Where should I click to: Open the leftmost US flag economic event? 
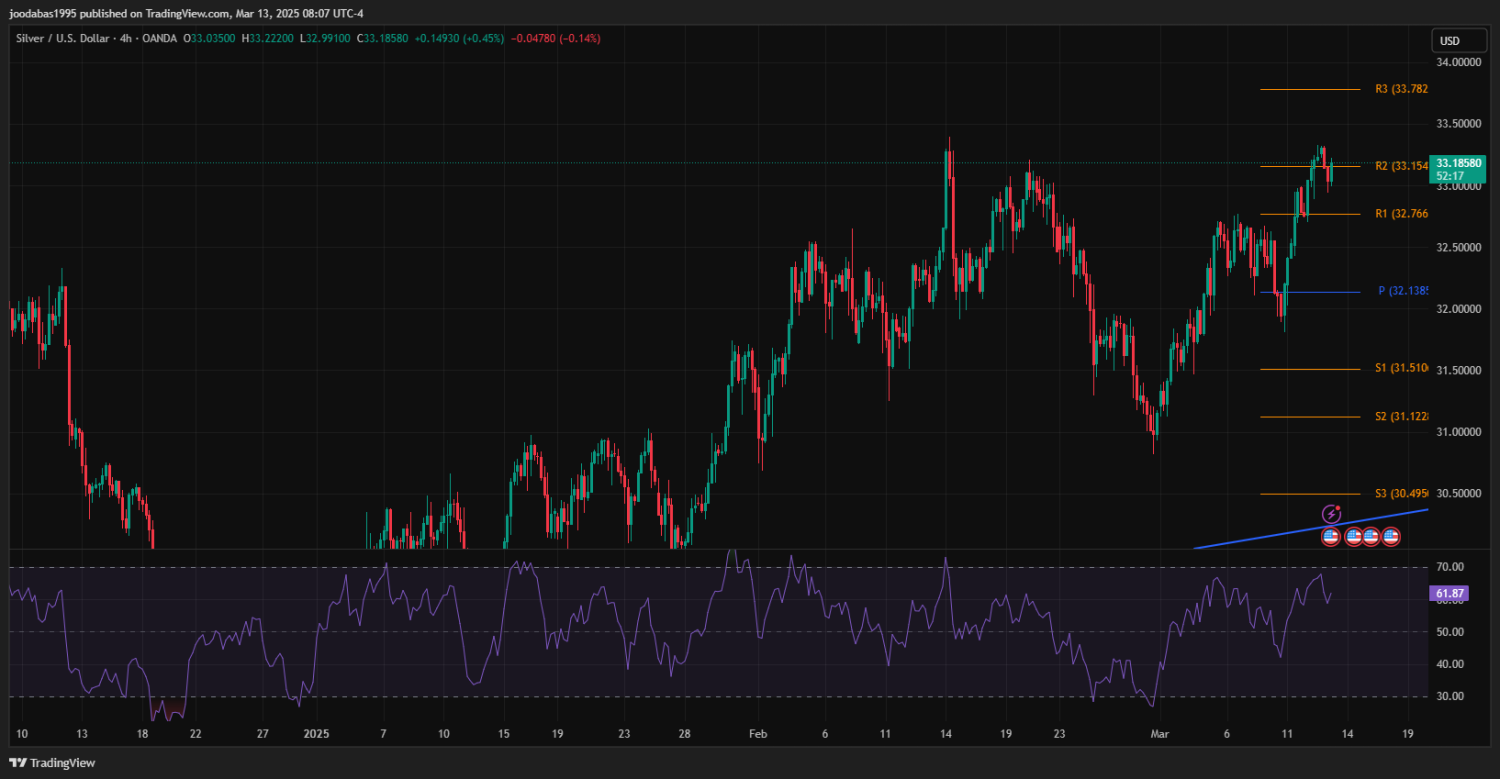1331,537
